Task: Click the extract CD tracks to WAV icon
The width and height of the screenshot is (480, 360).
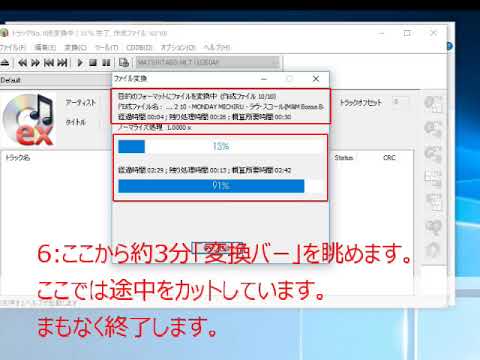Action: tap(433, 104)
